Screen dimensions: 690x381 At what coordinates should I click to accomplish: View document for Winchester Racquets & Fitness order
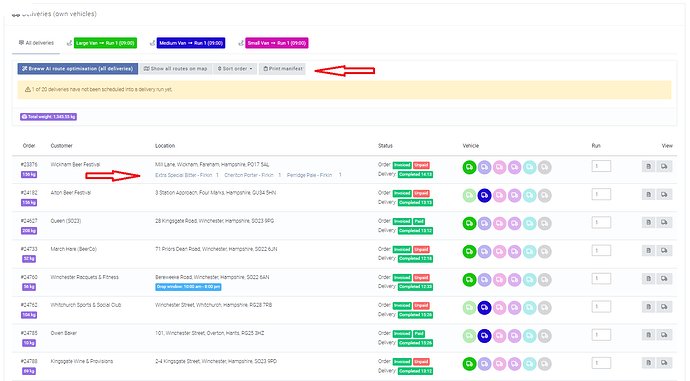[648, 279]
